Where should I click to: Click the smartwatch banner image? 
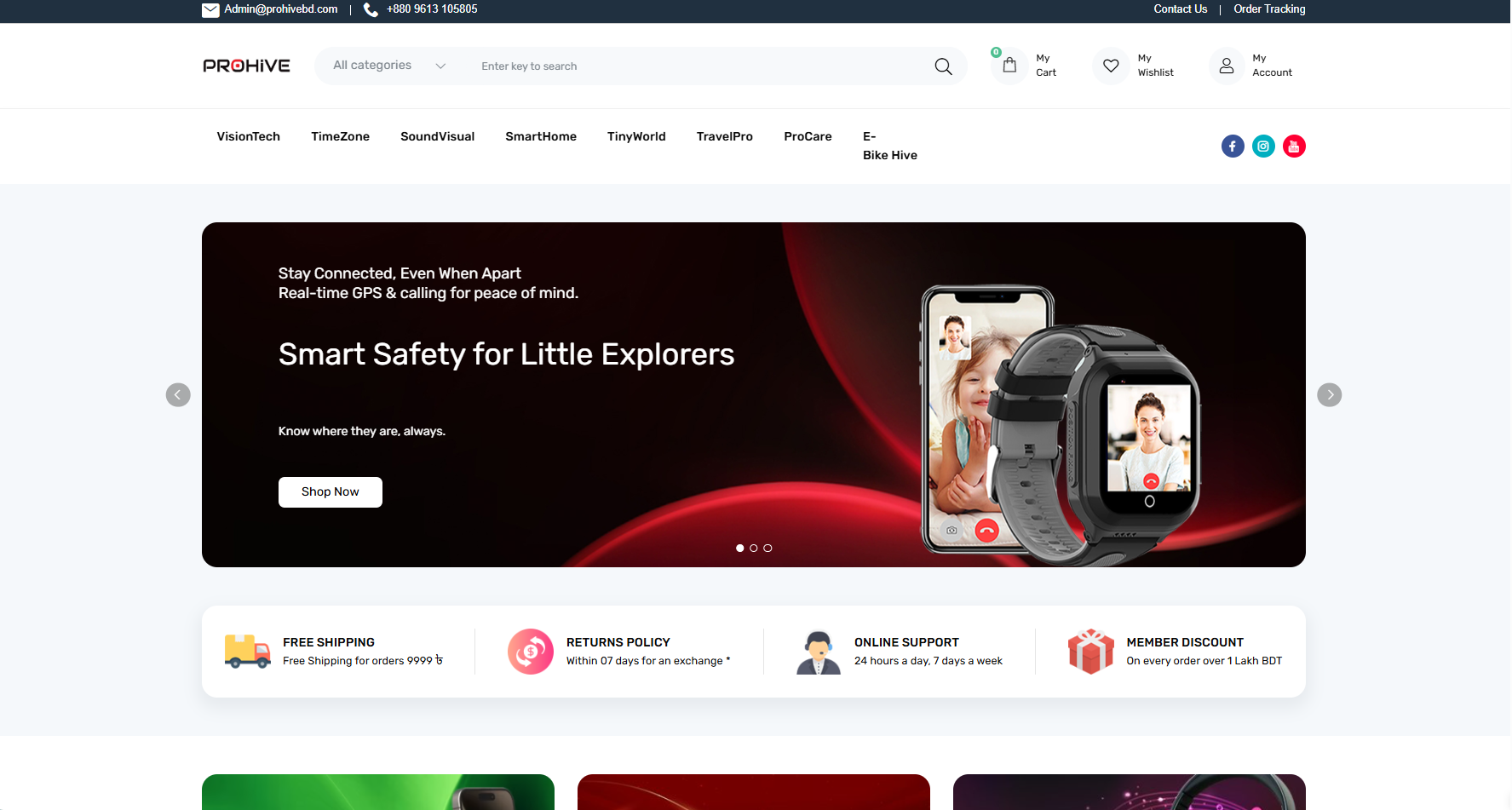pos(1061,424)
